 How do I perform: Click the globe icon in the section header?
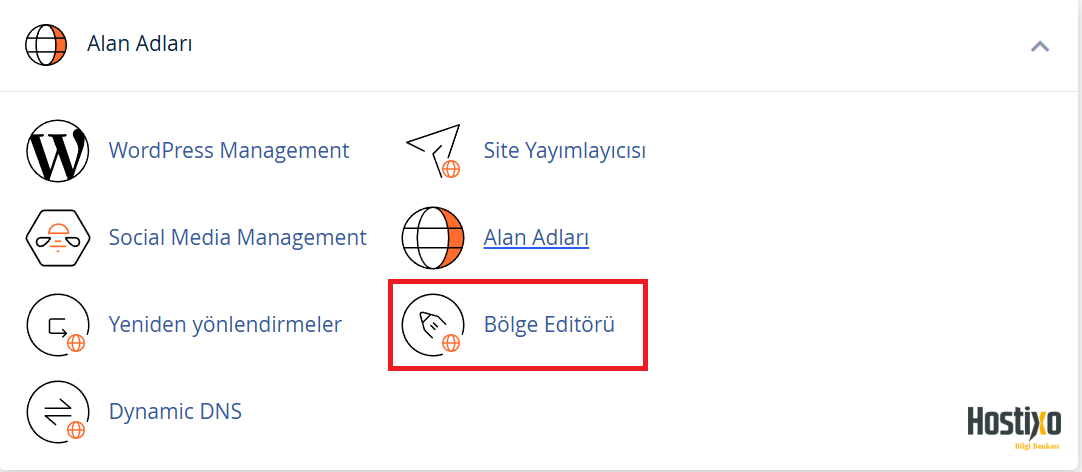46,45
